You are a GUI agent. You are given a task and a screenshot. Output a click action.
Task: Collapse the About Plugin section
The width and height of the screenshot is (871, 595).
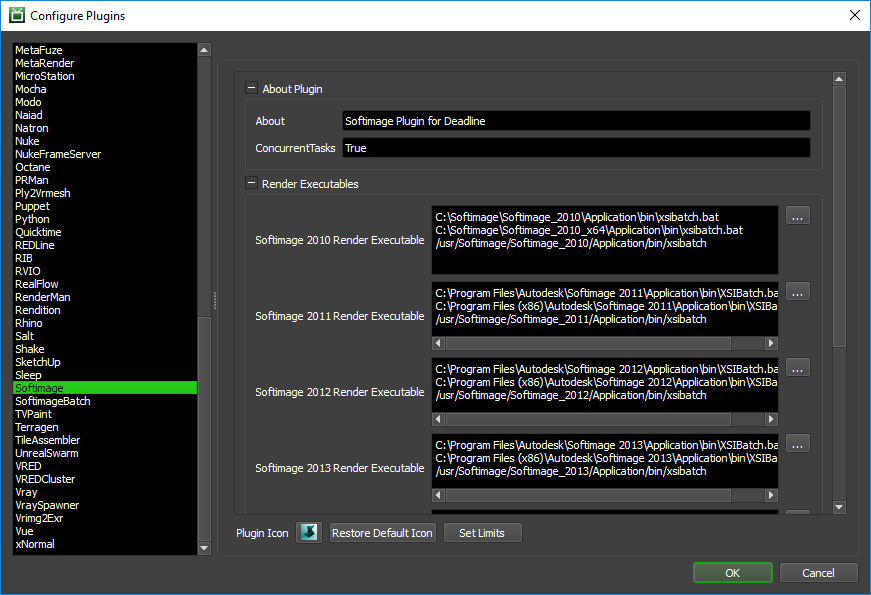[x=252, y=88]
